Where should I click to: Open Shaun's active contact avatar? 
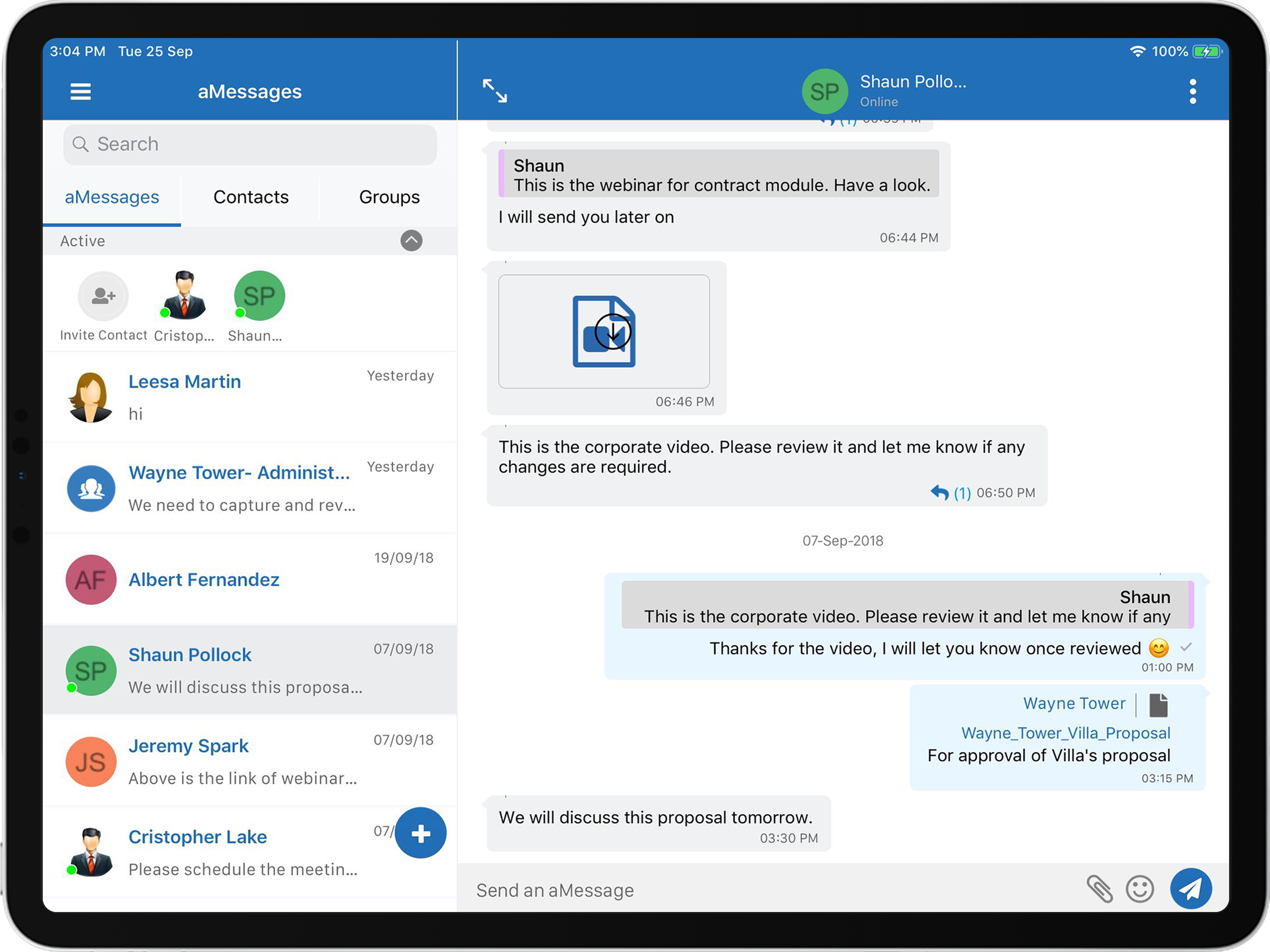259,296
